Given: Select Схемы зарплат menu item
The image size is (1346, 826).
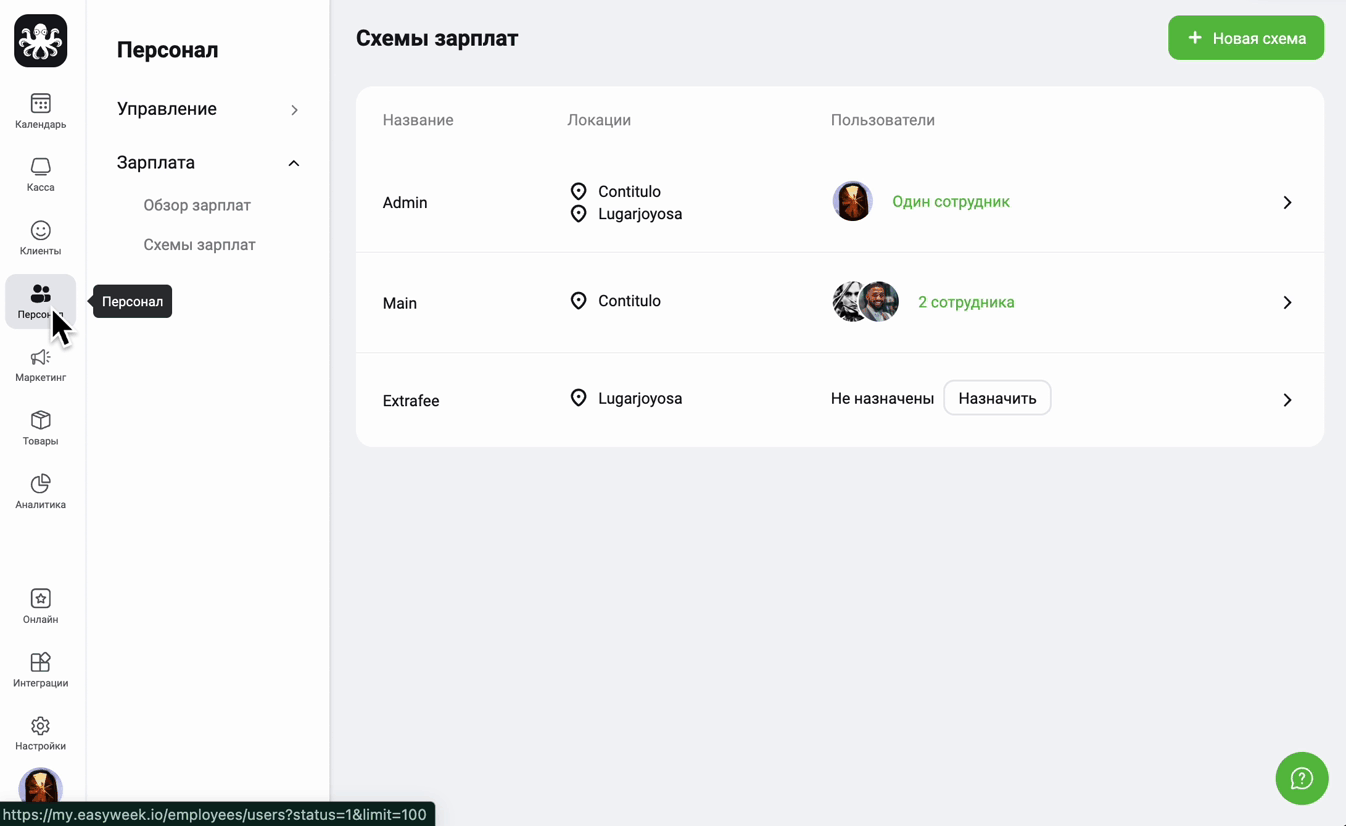Looking at the screenshot, I should coord(199,244).
